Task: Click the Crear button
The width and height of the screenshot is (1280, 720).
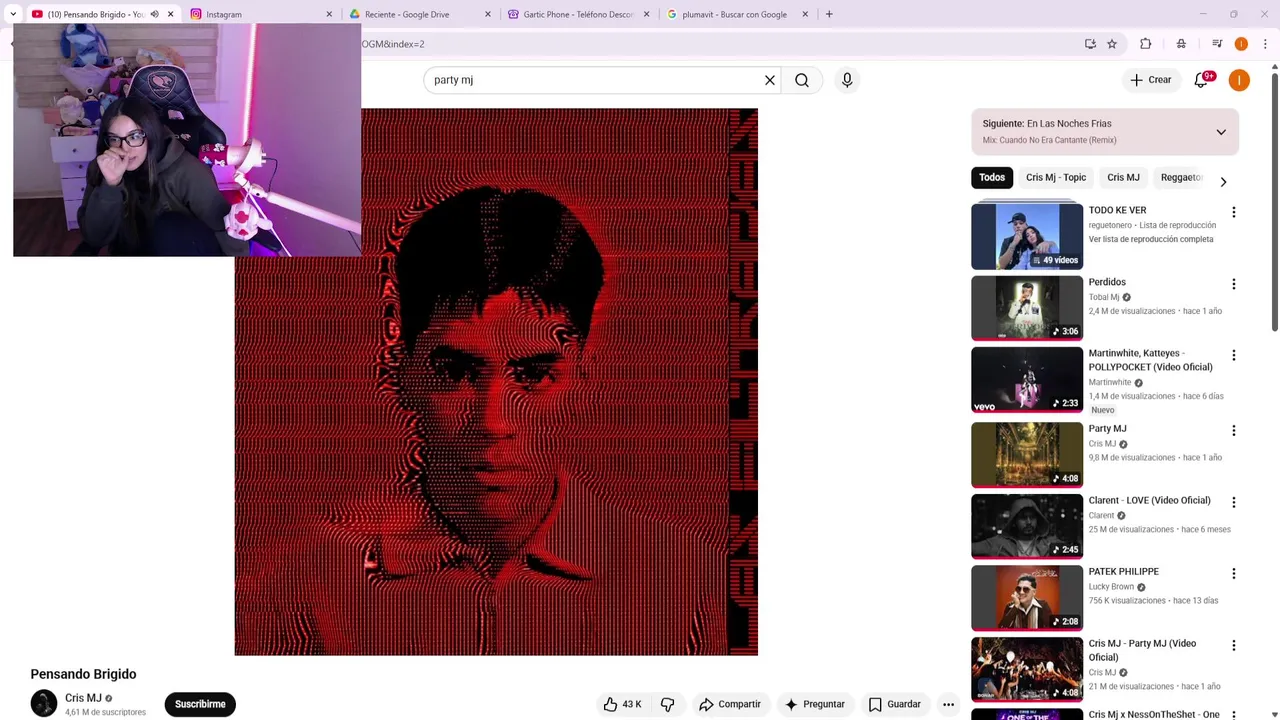Action: click(x=1151, y=80)
